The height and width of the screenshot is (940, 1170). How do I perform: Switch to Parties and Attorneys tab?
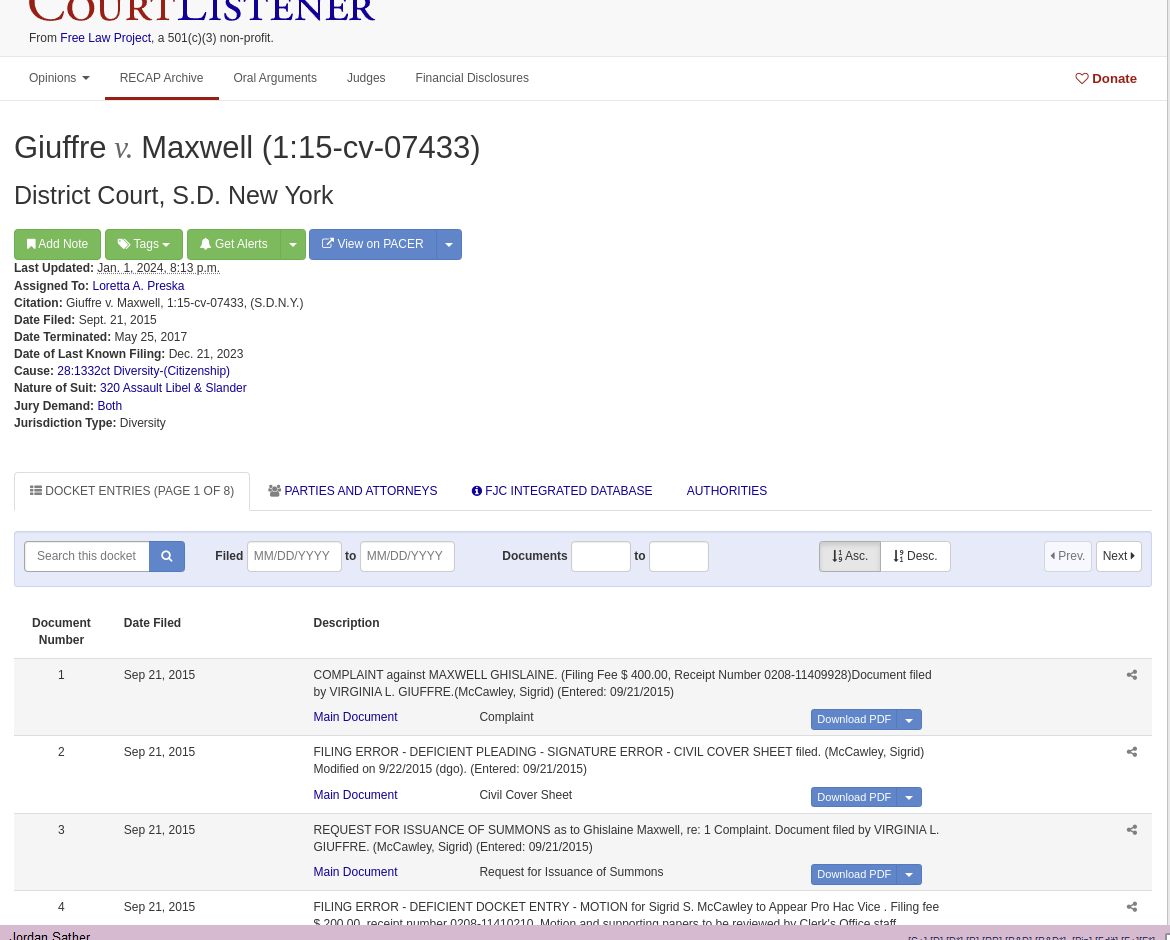pyautogui.click(x=353, y=491)
